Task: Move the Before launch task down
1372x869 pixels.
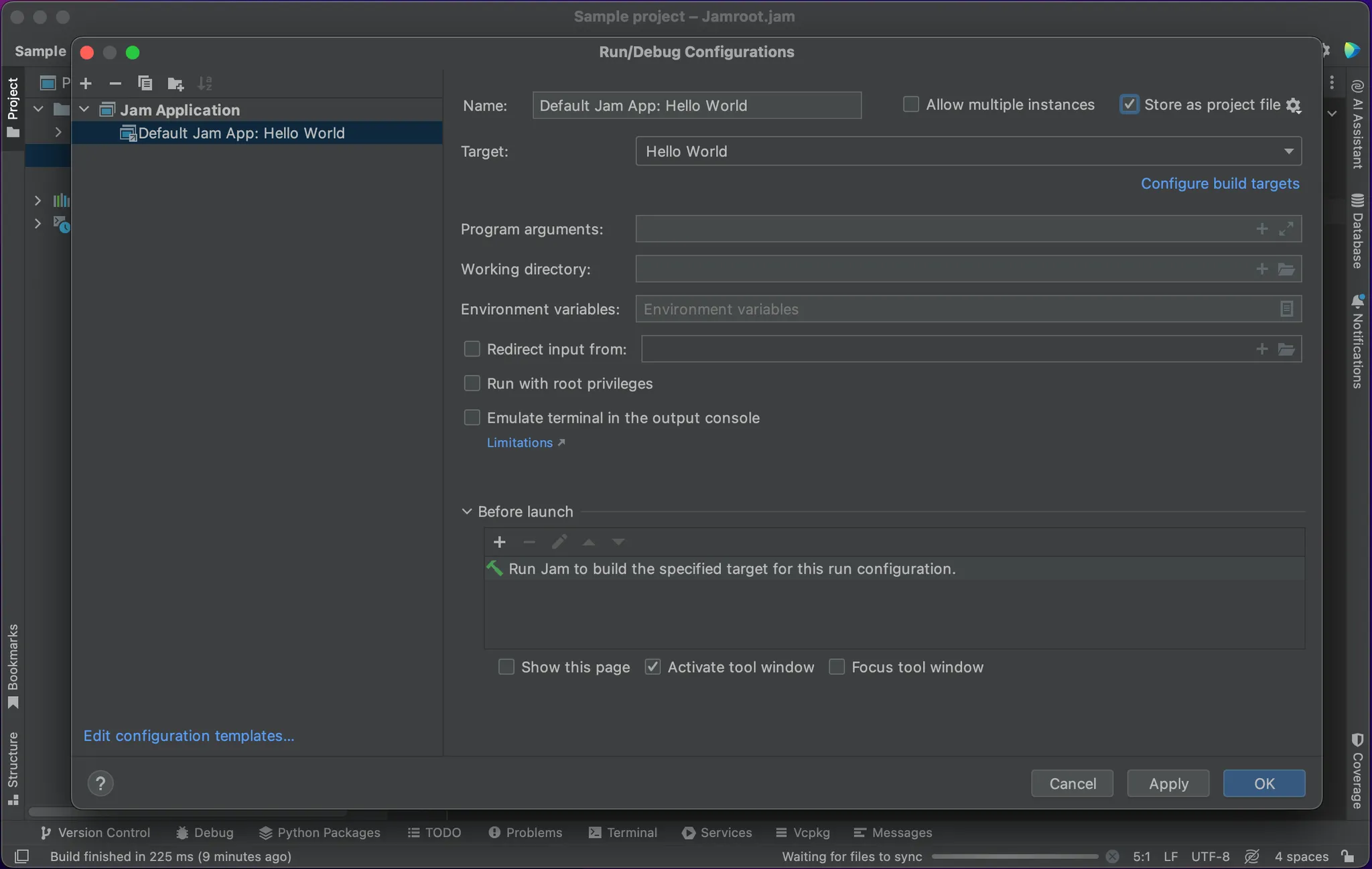Action: click(x=618, y=541)
